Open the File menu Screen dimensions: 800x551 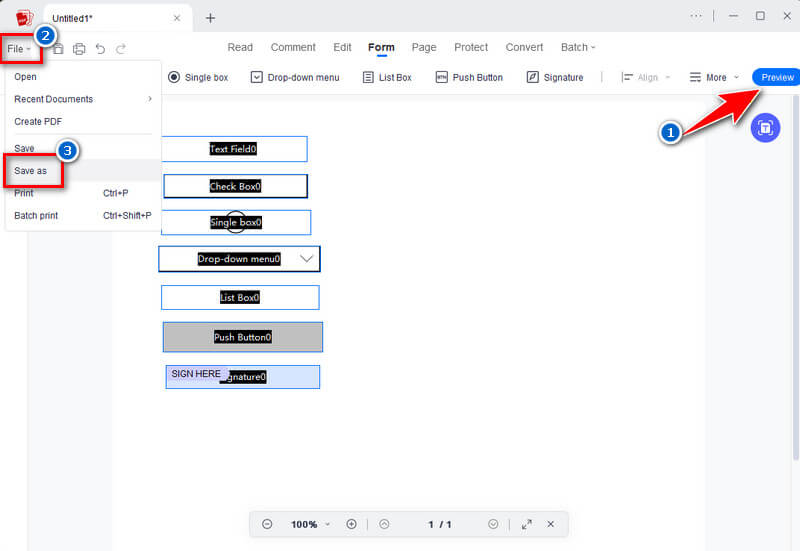[19, 49]
